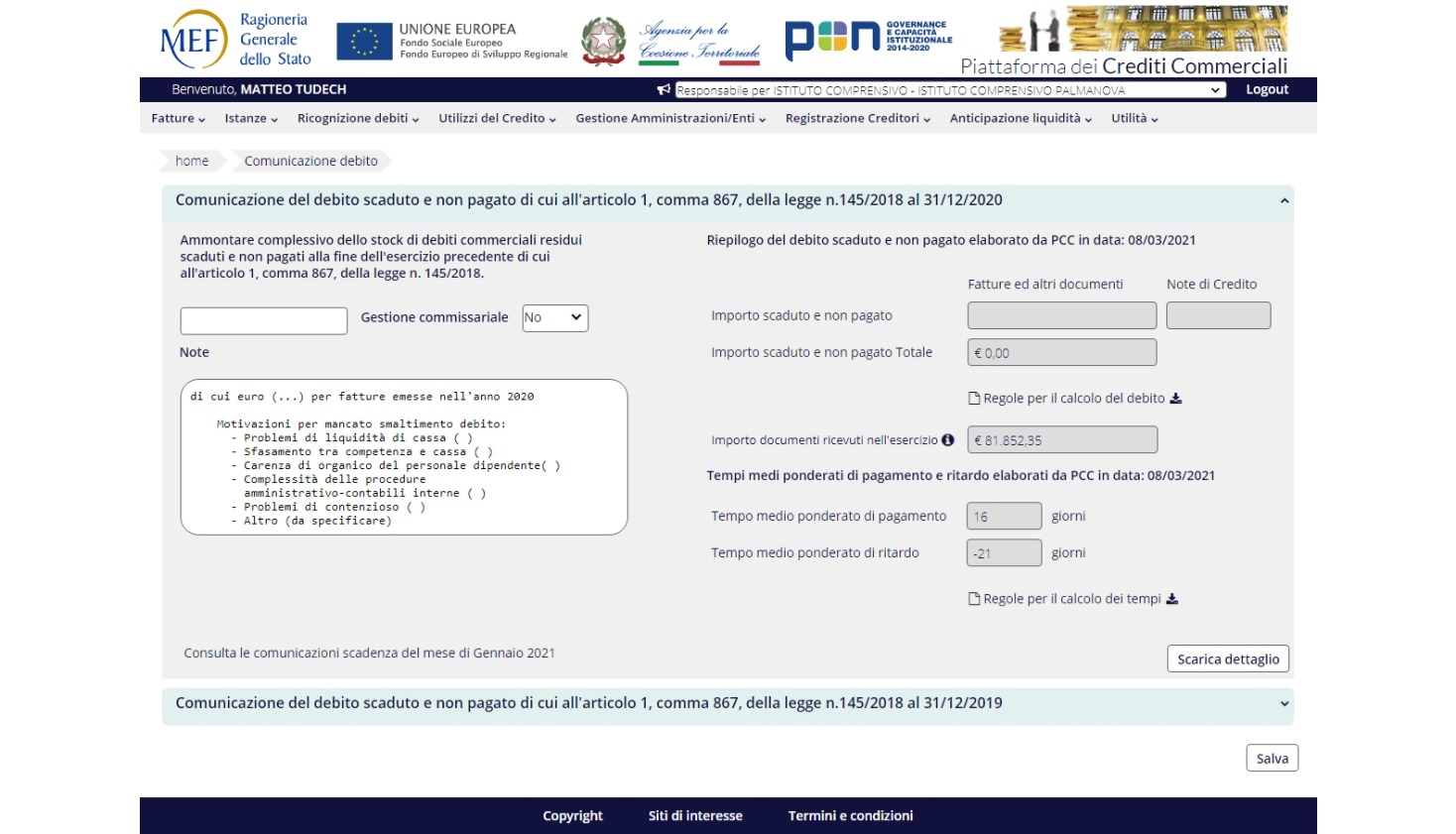
Task: Click the Unione Europea flag logo
Action: click(364, 42)
